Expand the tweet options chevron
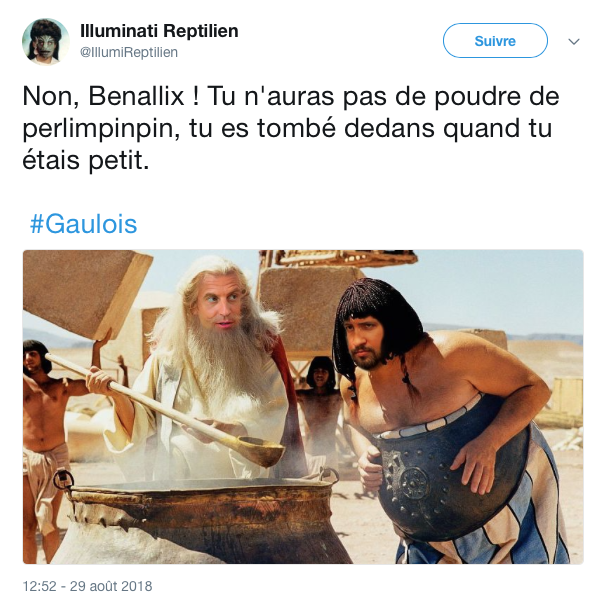Image resolution: width=597 pixels, height=601 pixels. (x=574, y=41)
